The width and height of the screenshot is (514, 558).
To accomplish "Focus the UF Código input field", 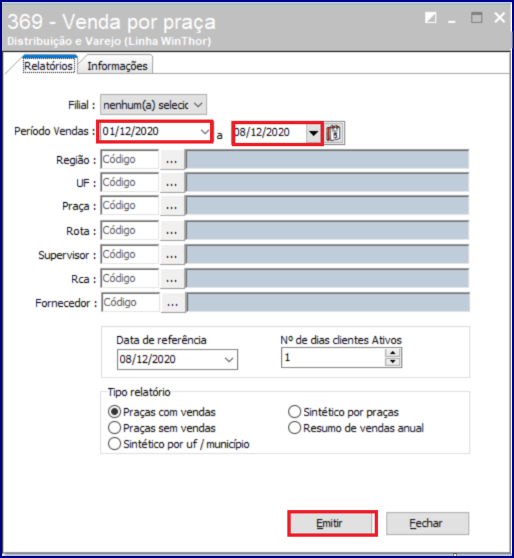I will 130,183.
